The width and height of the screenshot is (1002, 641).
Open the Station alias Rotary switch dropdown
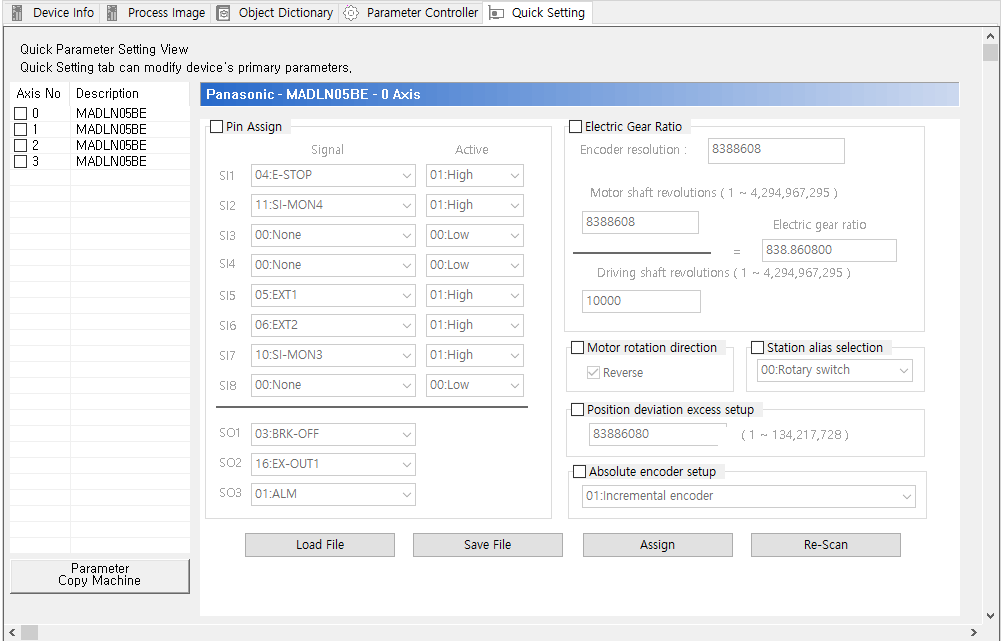835,370
